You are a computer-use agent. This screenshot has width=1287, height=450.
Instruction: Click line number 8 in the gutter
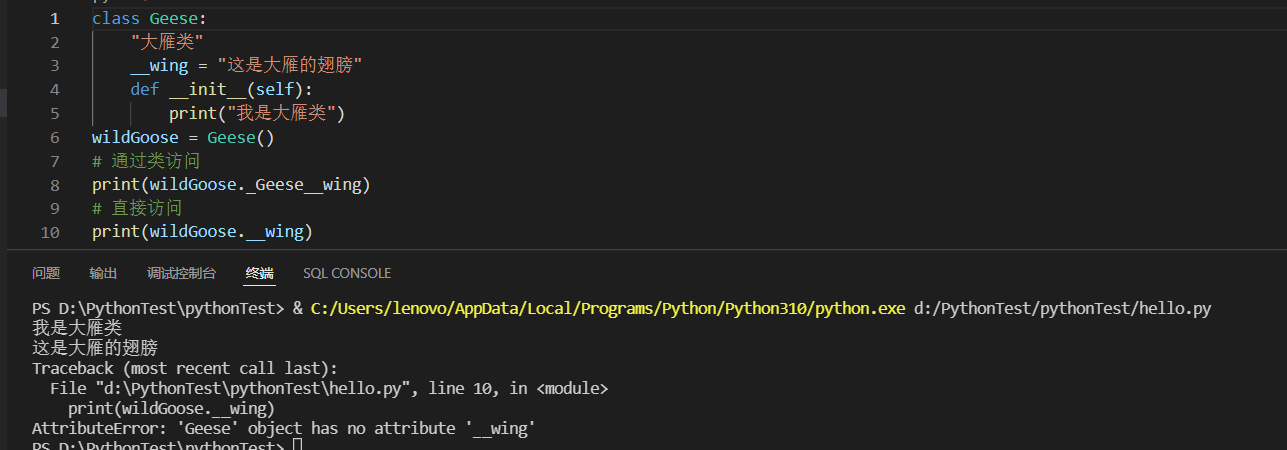[x=54, y=184]
